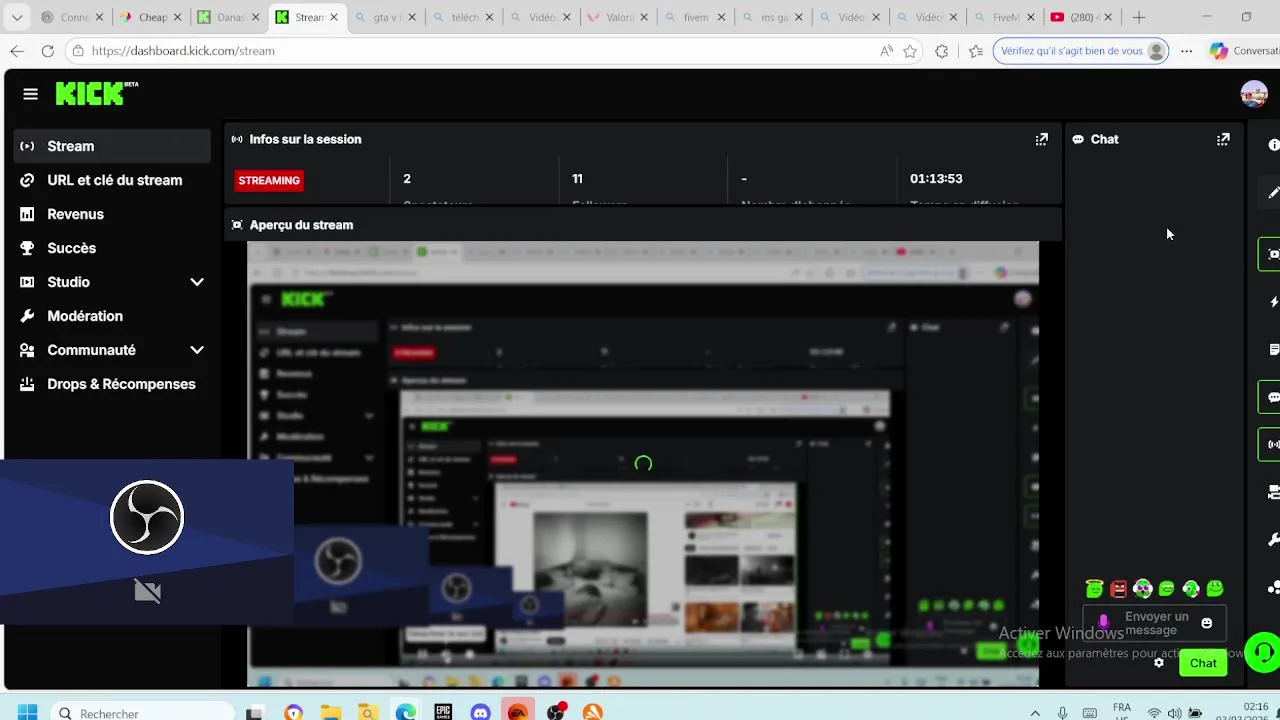Open the notes document icon in right toolbar
The width and height of the screenshot is (1280, 720).
pyautogui.click(x=1273, y=349)
